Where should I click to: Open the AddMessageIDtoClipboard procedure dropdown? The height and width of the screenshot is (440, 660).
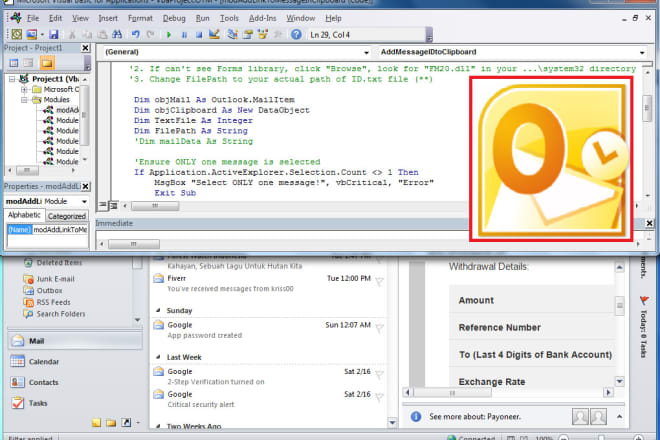coord(642,52)
